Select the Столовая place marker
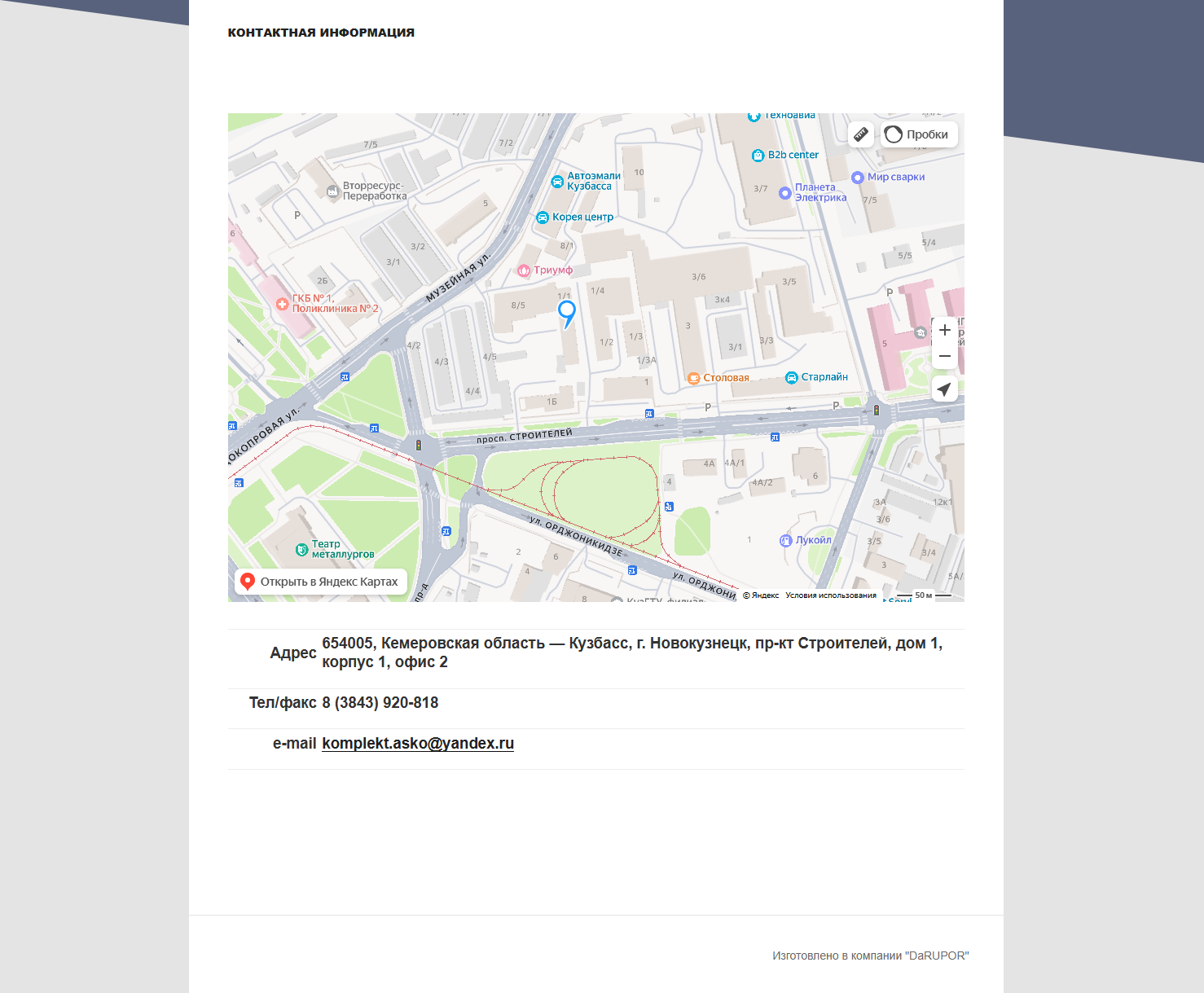This screenshot has height=993, width=1204. click(693, 378)
